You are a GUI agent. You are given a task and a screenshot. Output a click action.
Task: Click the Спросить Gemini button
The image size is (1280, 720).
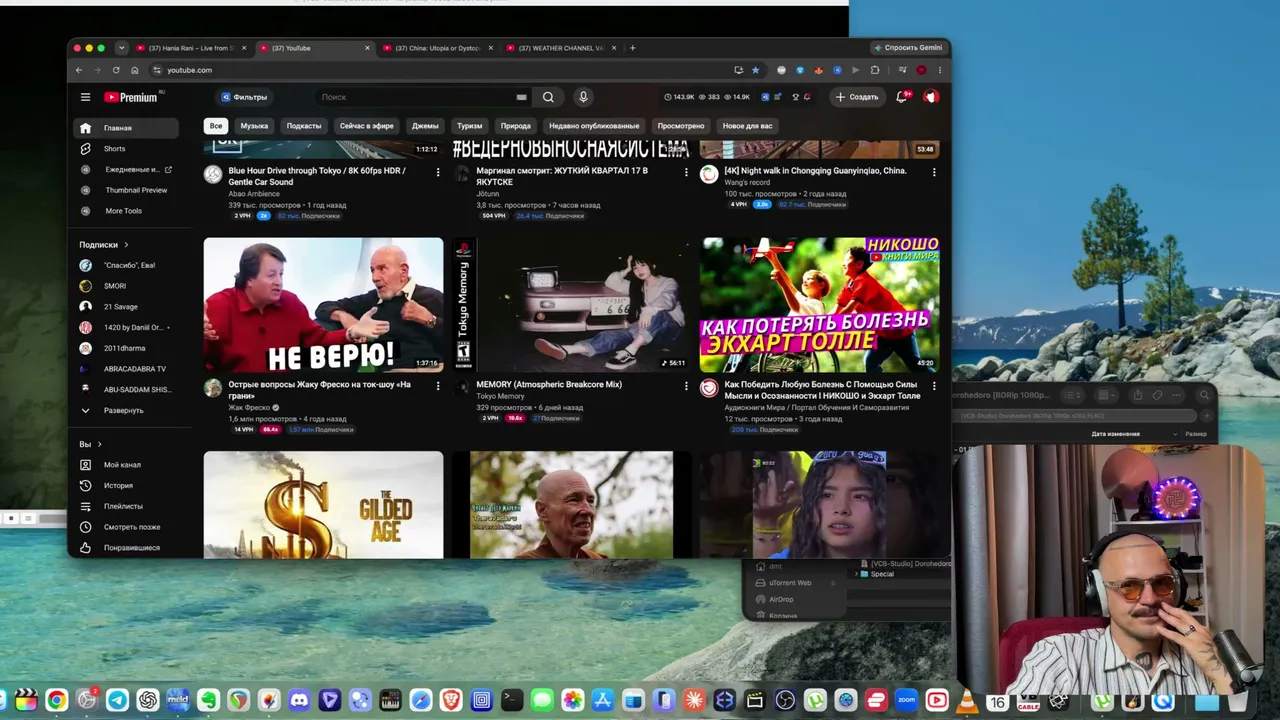click(x=908, y=48)
